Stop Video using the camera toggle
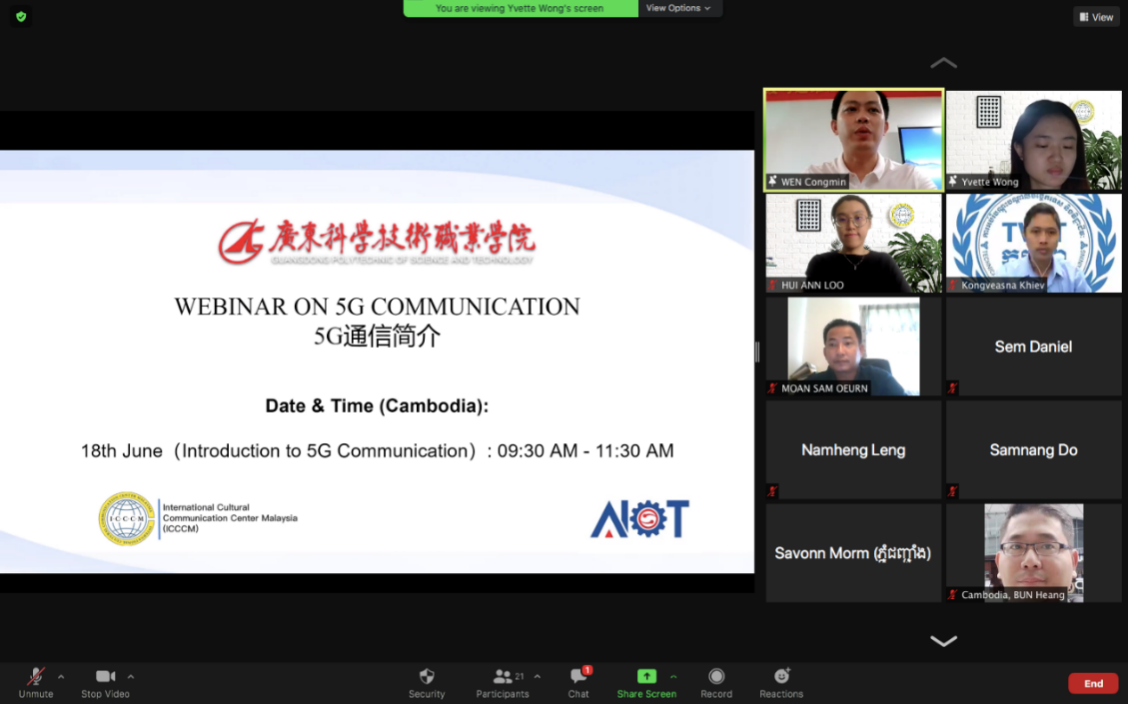Image resolution: width=1128 pixels, height=704 pixels. [105, 677]
